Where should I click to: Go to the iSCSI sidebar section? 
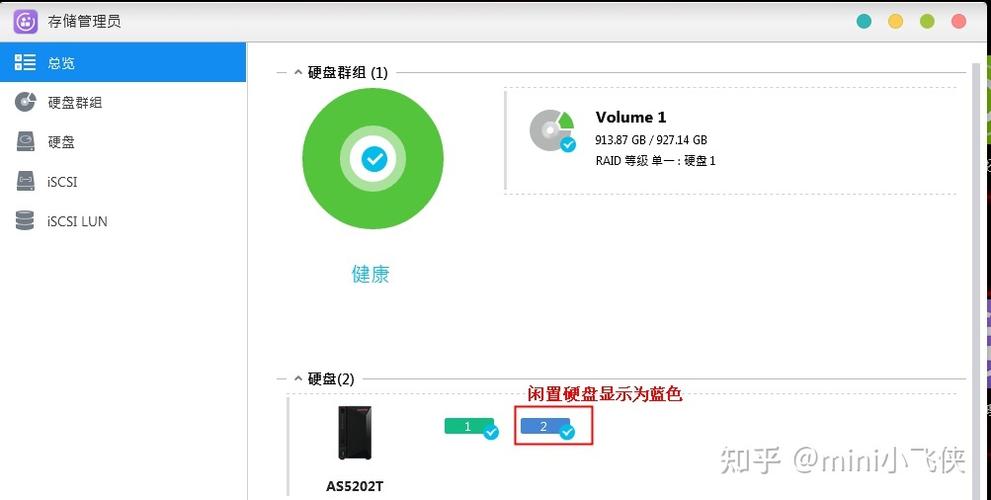tap(123, 181)
